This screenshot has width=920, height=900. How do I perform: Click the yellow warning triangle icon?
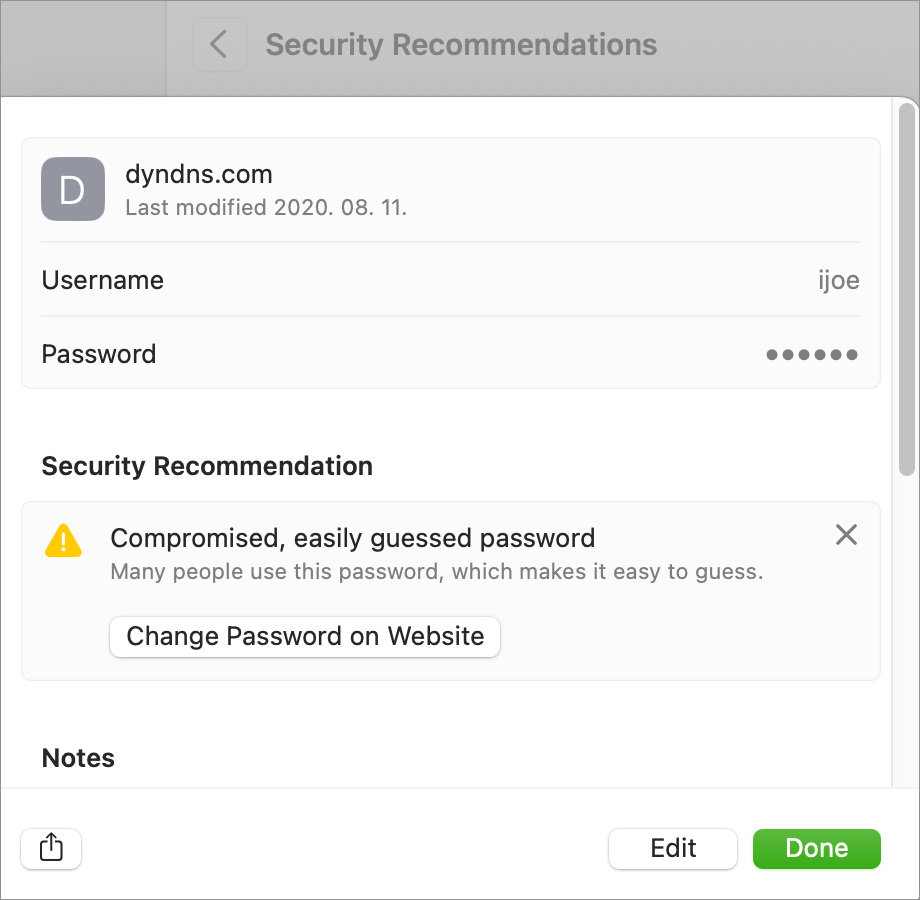coord(63,540)
